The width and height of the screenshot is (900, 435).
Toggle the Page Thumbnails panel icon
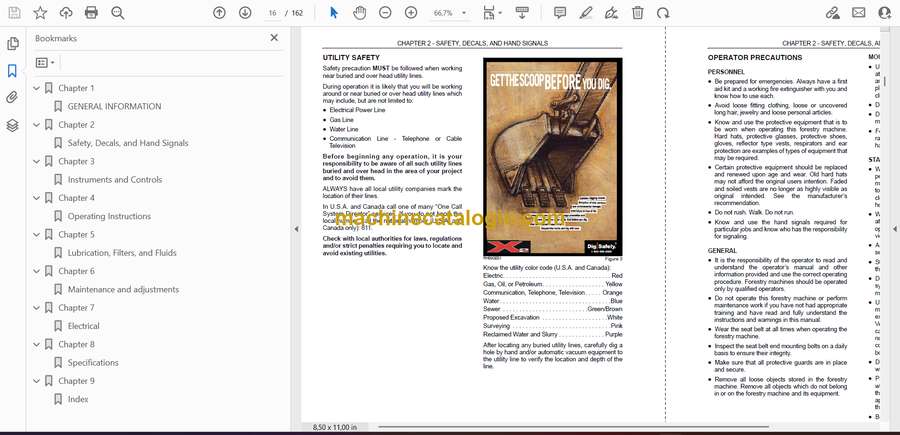tap(12, 44)
